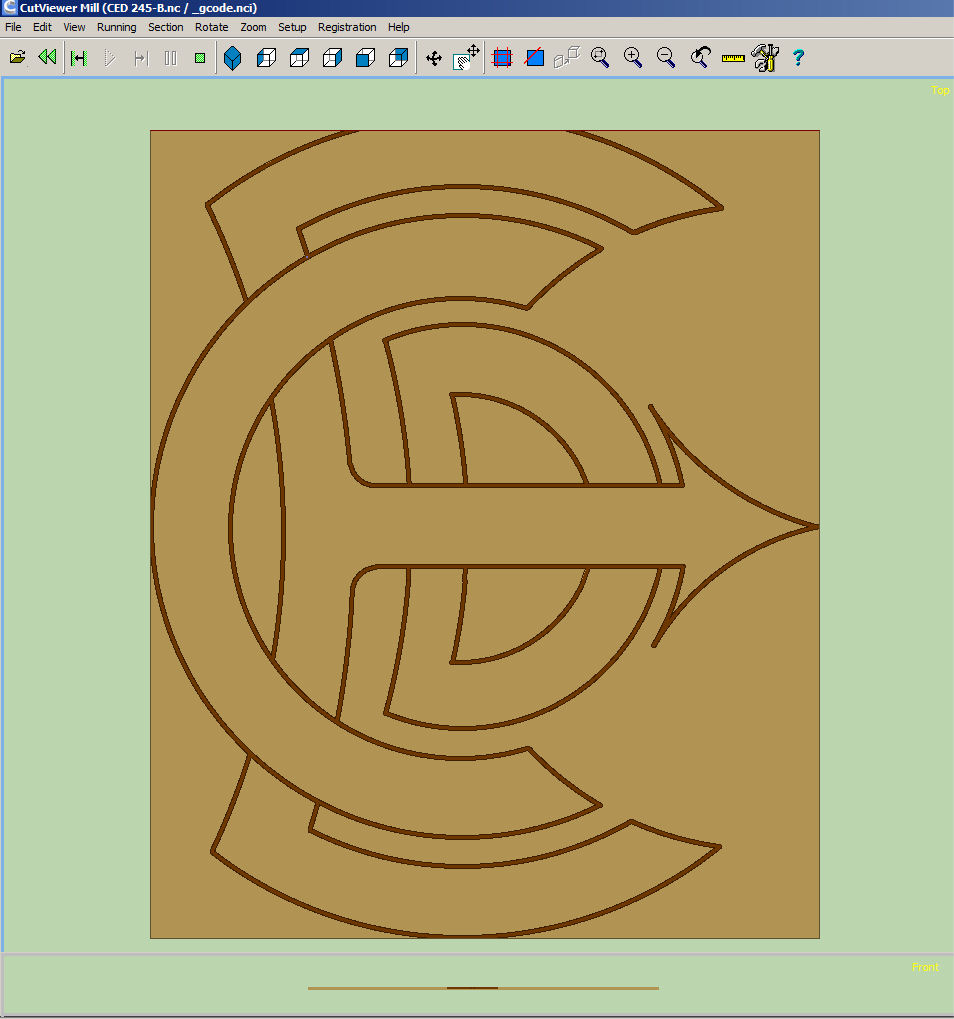Select the isometric solid cube view icon
This screenshot has width=954, height=1019.
[x=233, y=58]
